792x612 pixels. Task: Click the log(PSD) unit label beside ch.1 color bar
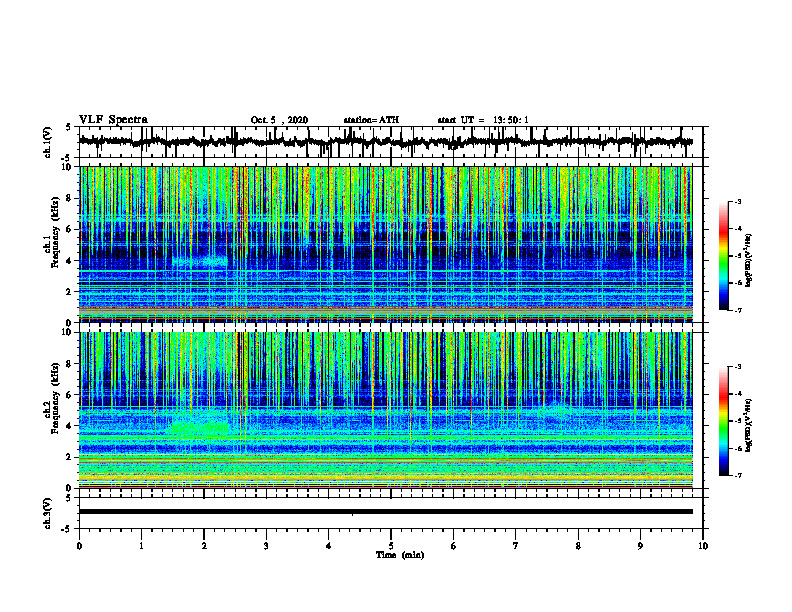[x=750, y=261]
